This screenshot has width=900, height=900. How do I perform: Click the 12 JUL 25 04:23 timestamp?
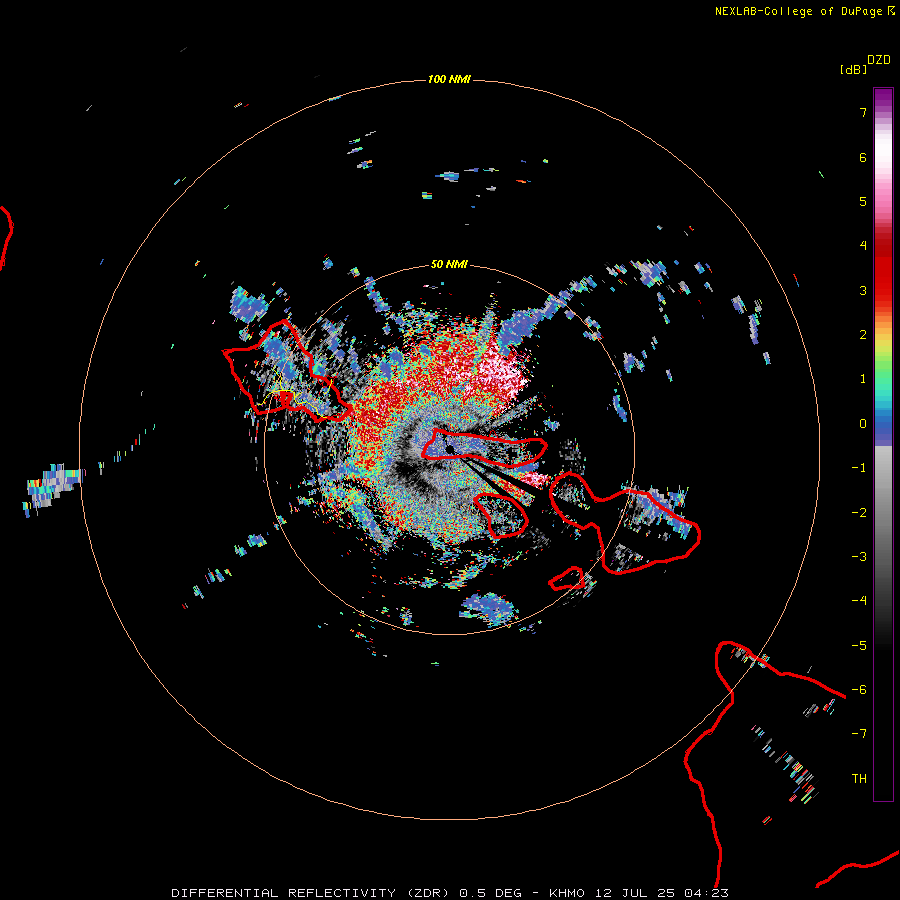pos(662,893)
